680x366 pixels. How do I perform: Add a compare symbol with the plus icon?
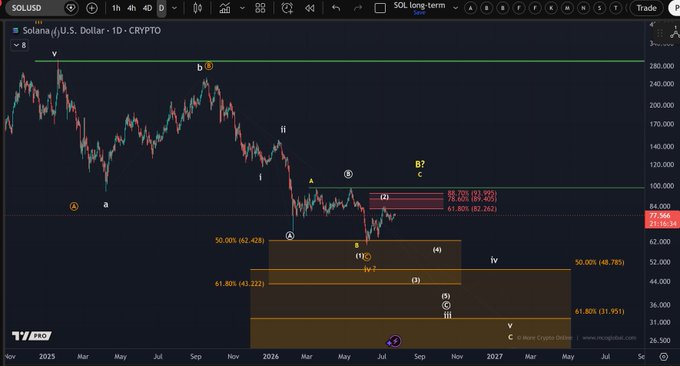pos(92,8)
